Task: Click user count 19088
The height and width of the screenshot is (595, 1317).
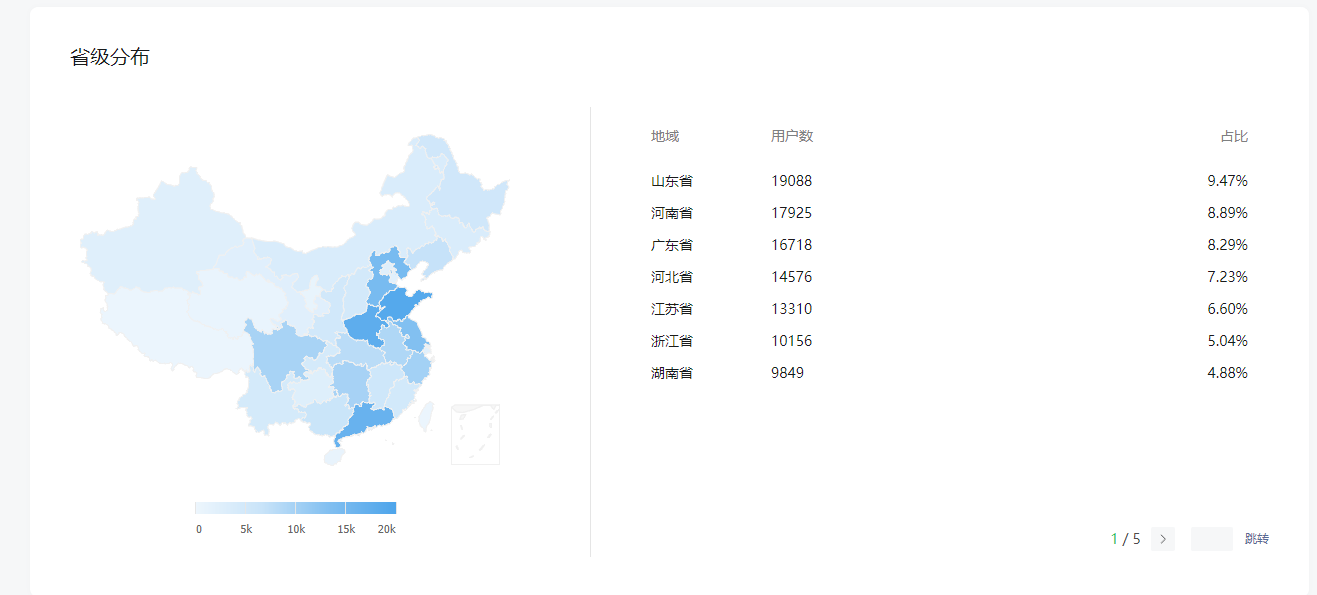Action: pos(792,181)
